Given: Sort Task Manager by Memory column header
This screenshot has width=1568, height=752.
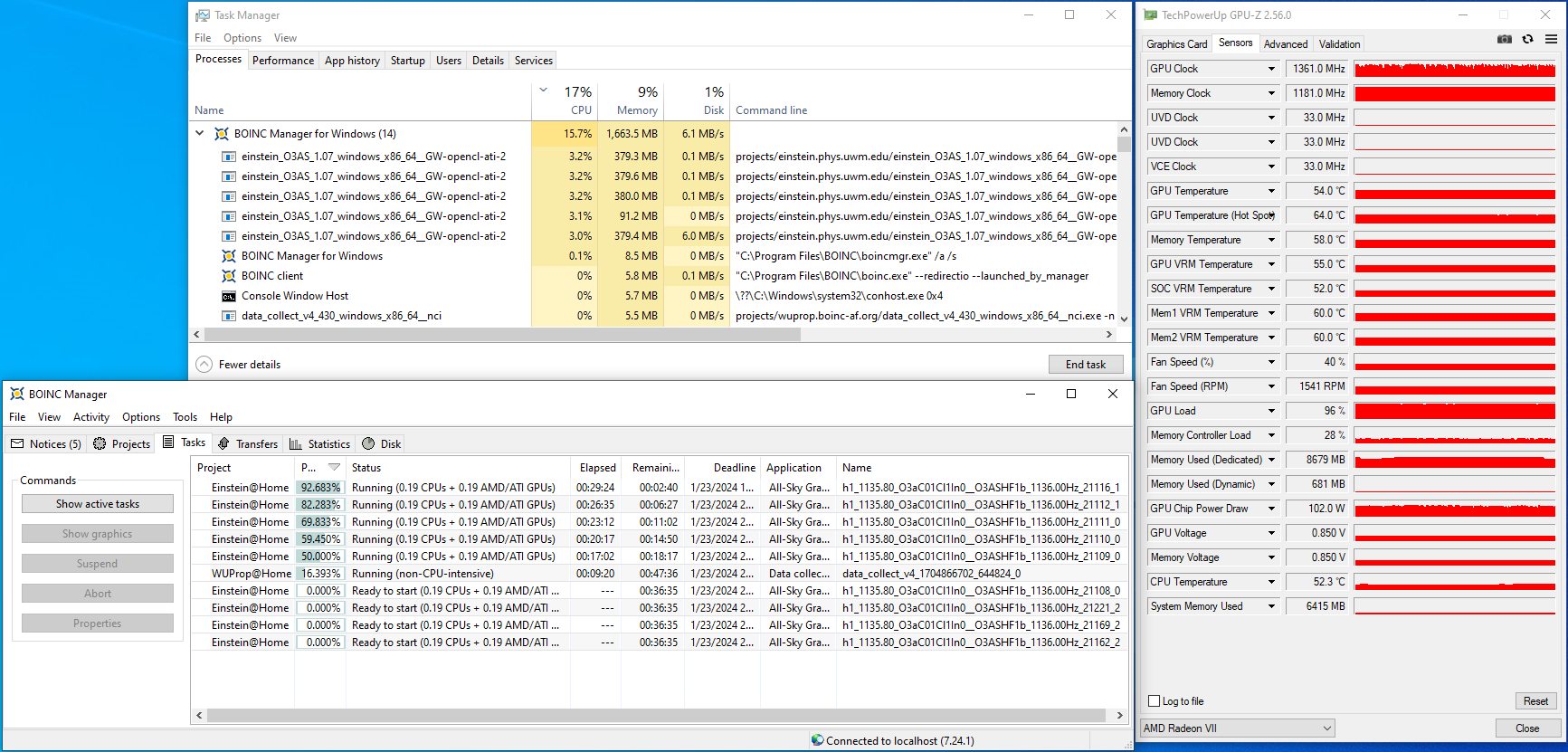Looking at the screenshot, I should point(631,100).
